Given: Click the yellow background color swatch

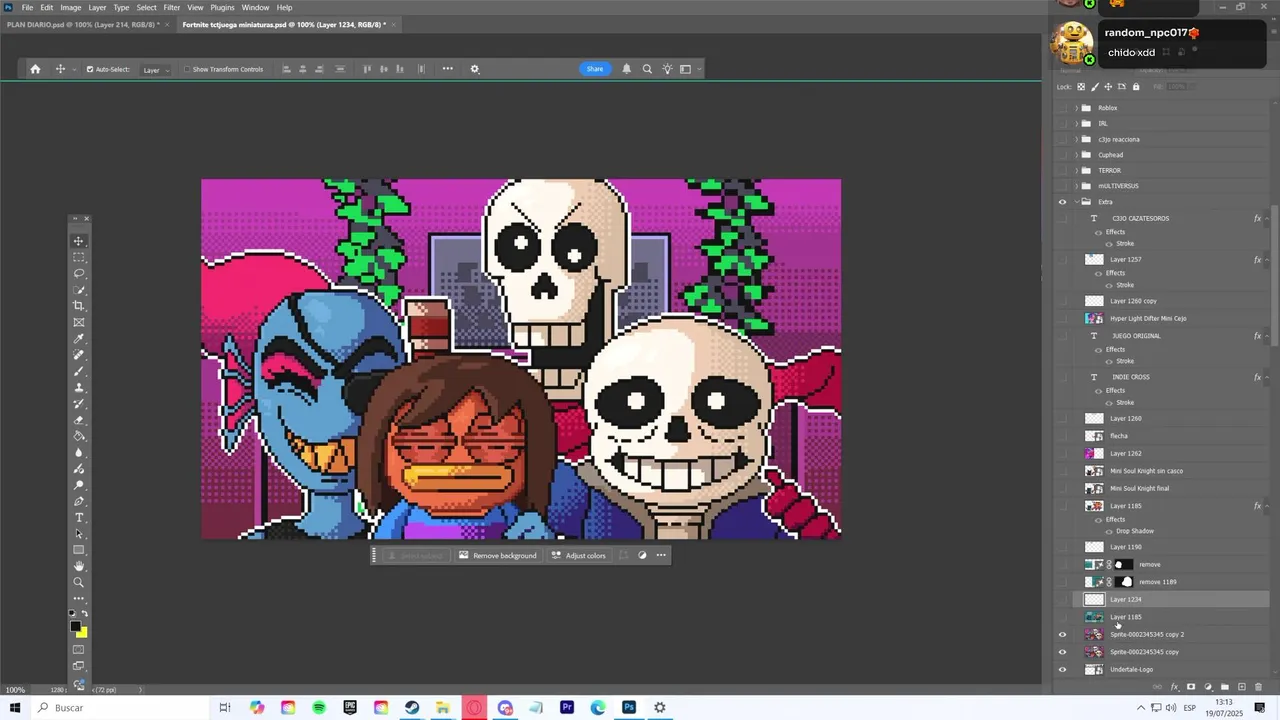Looking at the screenshot, I should point(81,632).
